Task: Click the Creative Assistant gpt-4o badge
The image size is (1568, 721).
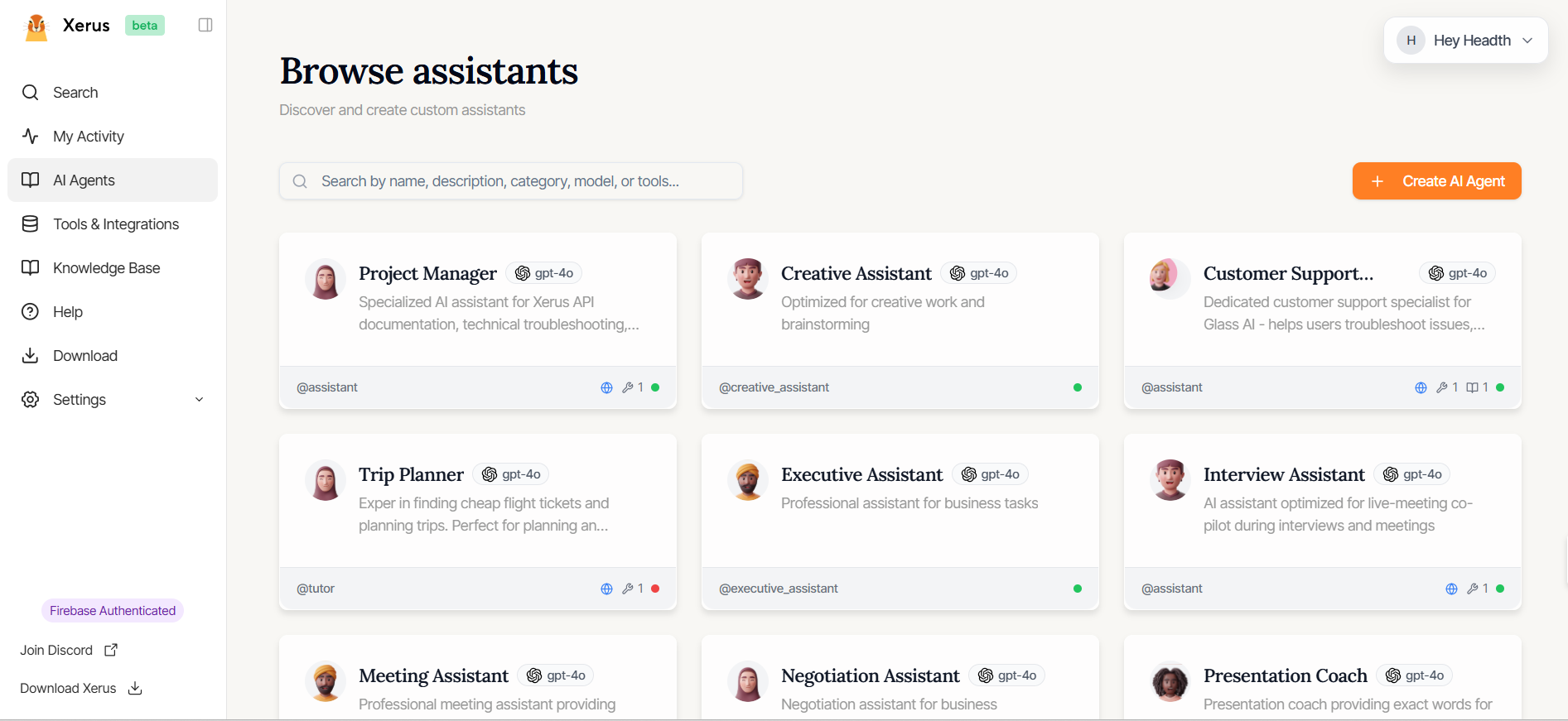Action: point(979,273)
